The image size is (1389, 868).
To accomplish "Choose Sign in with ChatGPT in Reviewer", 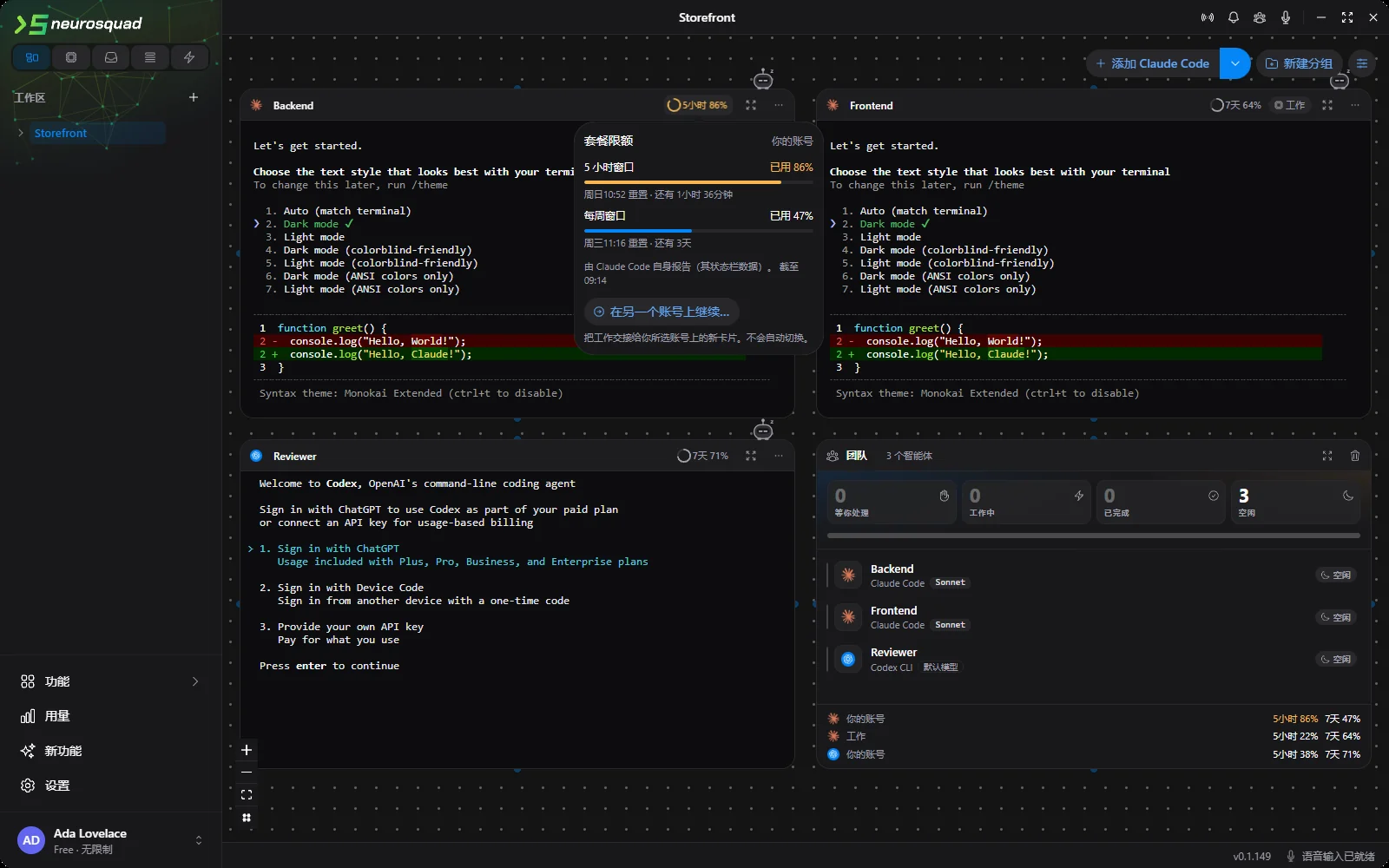I will 339,549.
